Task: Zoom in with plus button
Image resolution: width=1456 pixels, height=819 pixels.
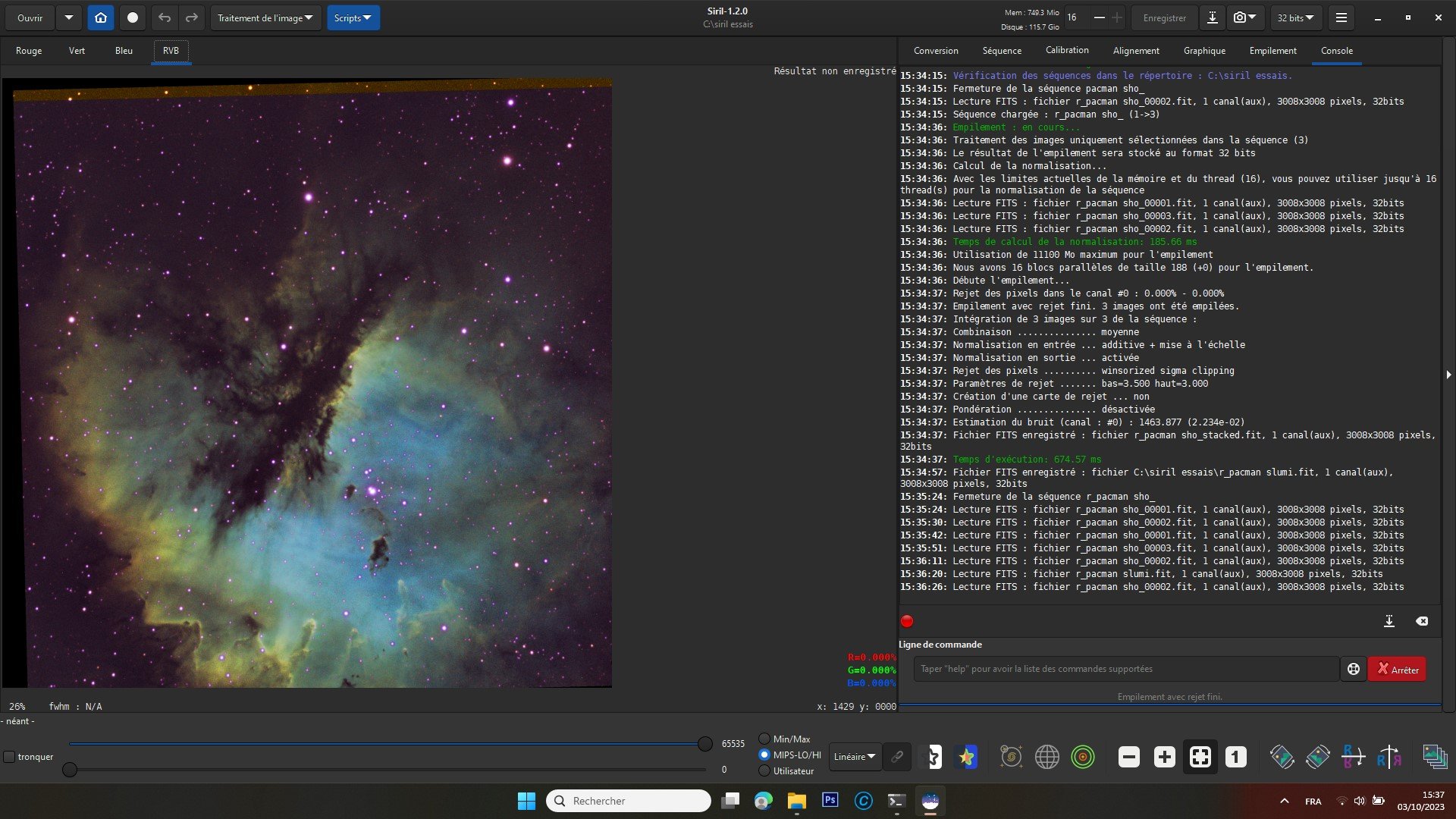Action: (1165, 757)
